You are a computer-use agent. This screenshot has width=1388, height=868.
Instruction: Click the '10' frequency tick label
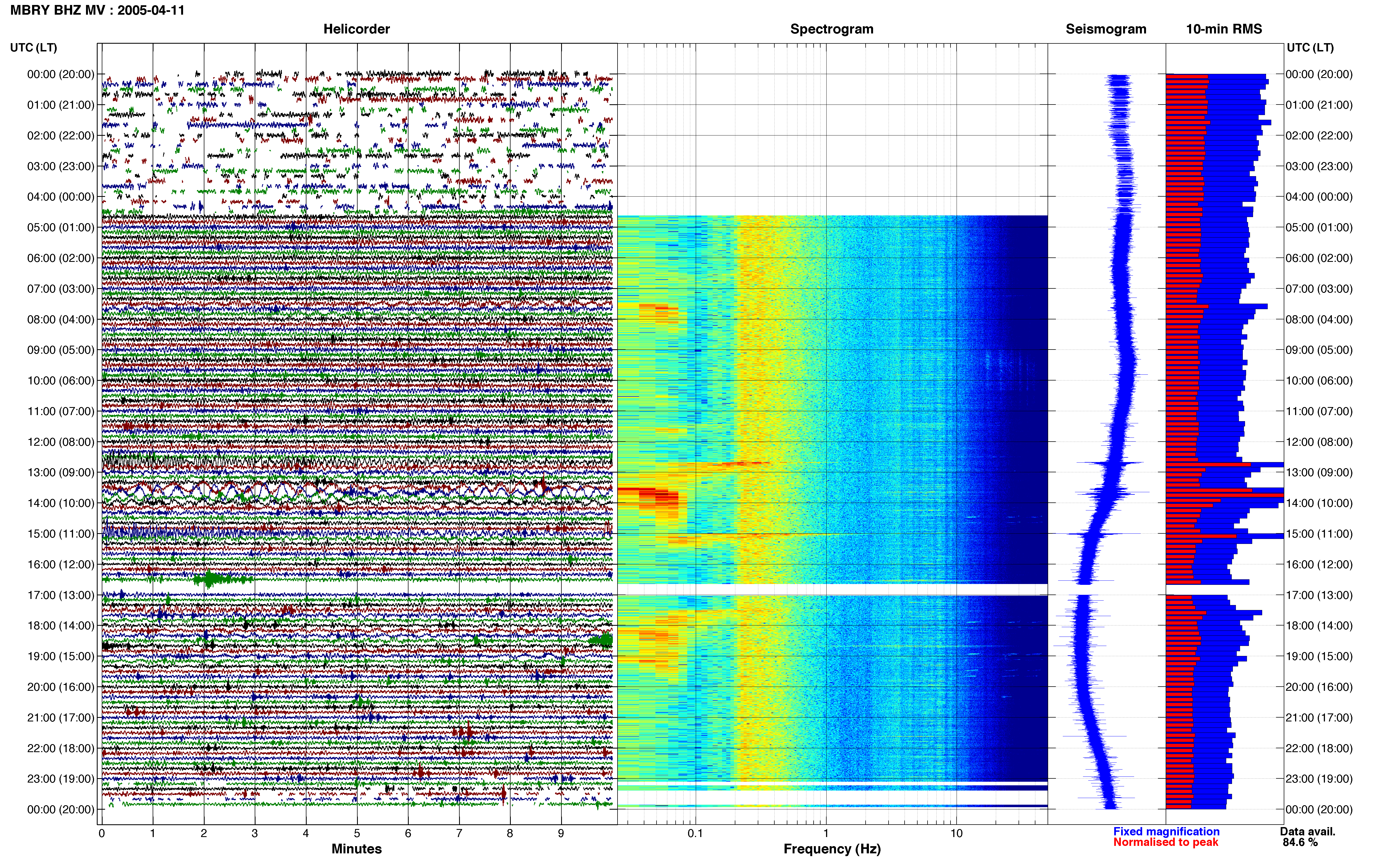(x=956, y=833)
